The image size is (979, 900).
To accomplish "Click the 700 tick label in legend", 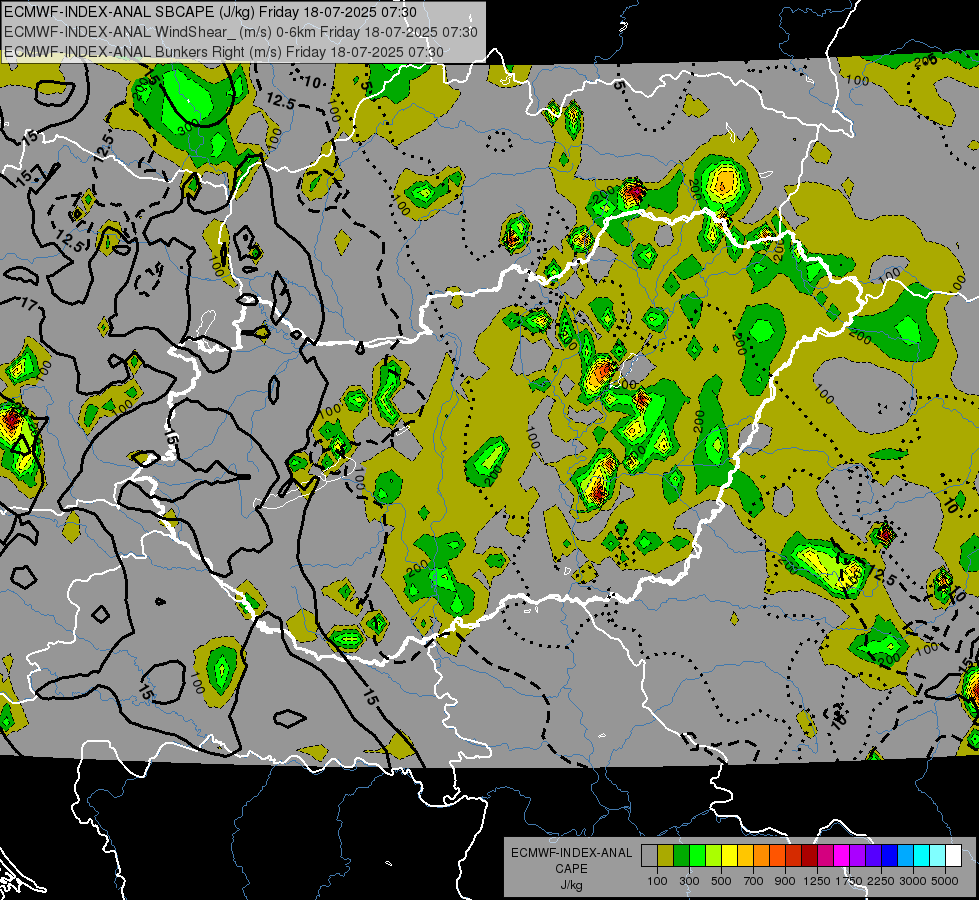I will 754,881.
